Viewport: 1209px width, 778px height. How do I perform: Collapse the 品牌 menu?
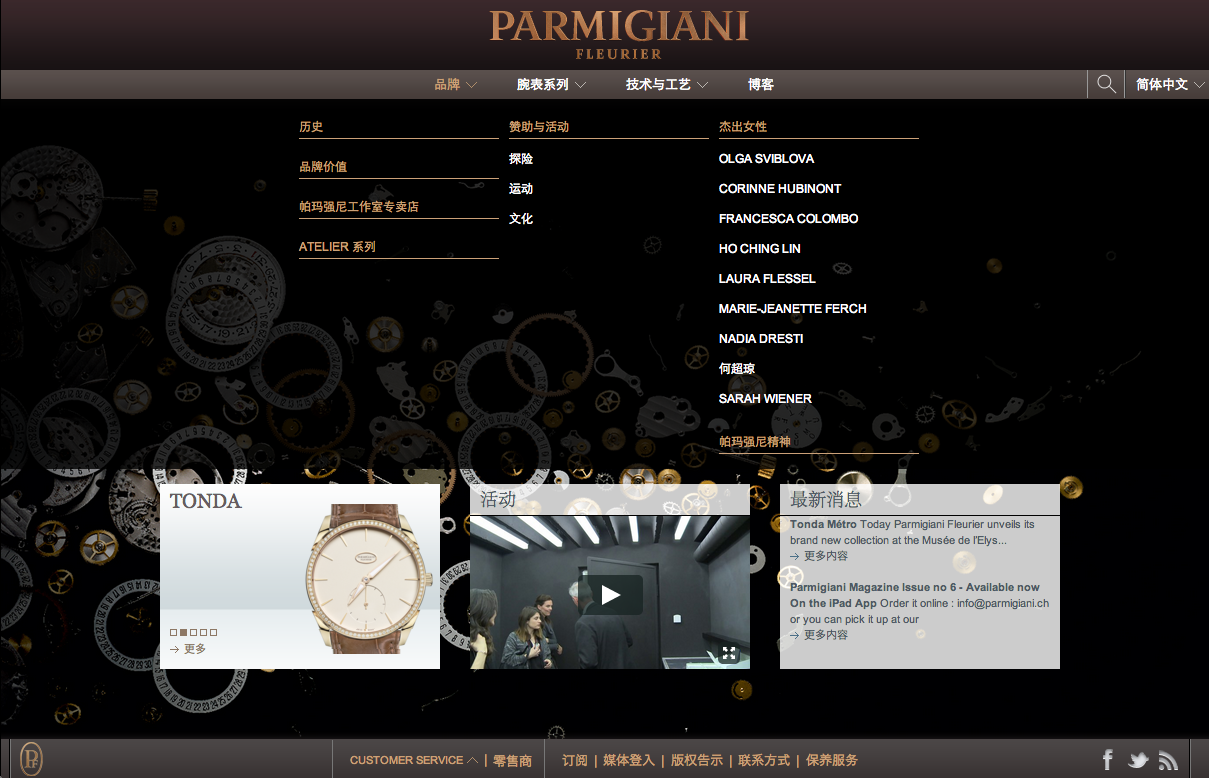coord(456,85)
